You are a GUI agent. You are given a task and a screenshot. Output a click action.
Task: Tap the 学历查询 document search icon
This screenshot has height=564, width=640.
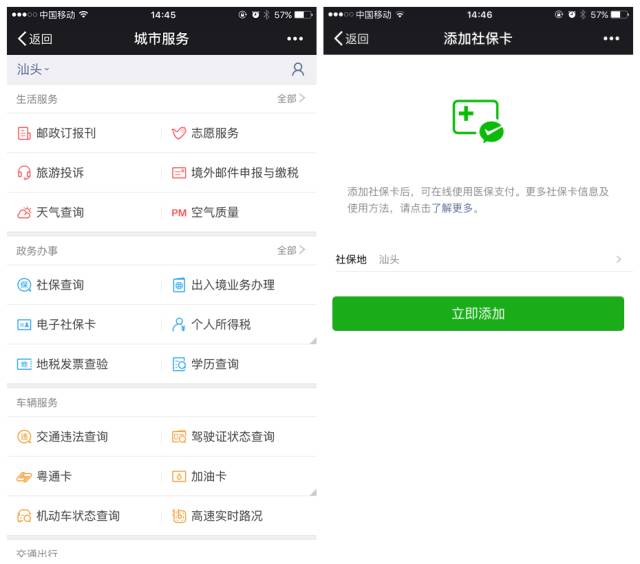pyautogui.click(x=179, y=364)
